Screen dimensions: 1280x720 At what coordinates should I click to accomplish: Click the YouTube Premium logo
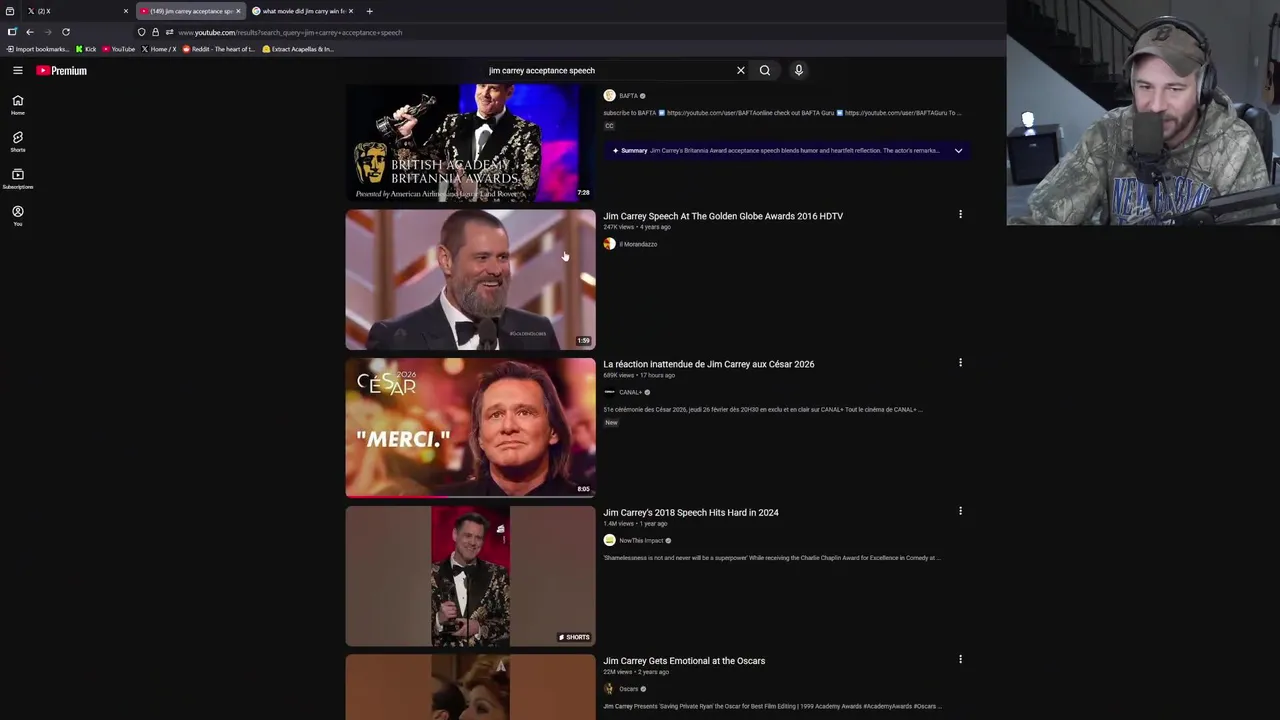click(62, 70)
